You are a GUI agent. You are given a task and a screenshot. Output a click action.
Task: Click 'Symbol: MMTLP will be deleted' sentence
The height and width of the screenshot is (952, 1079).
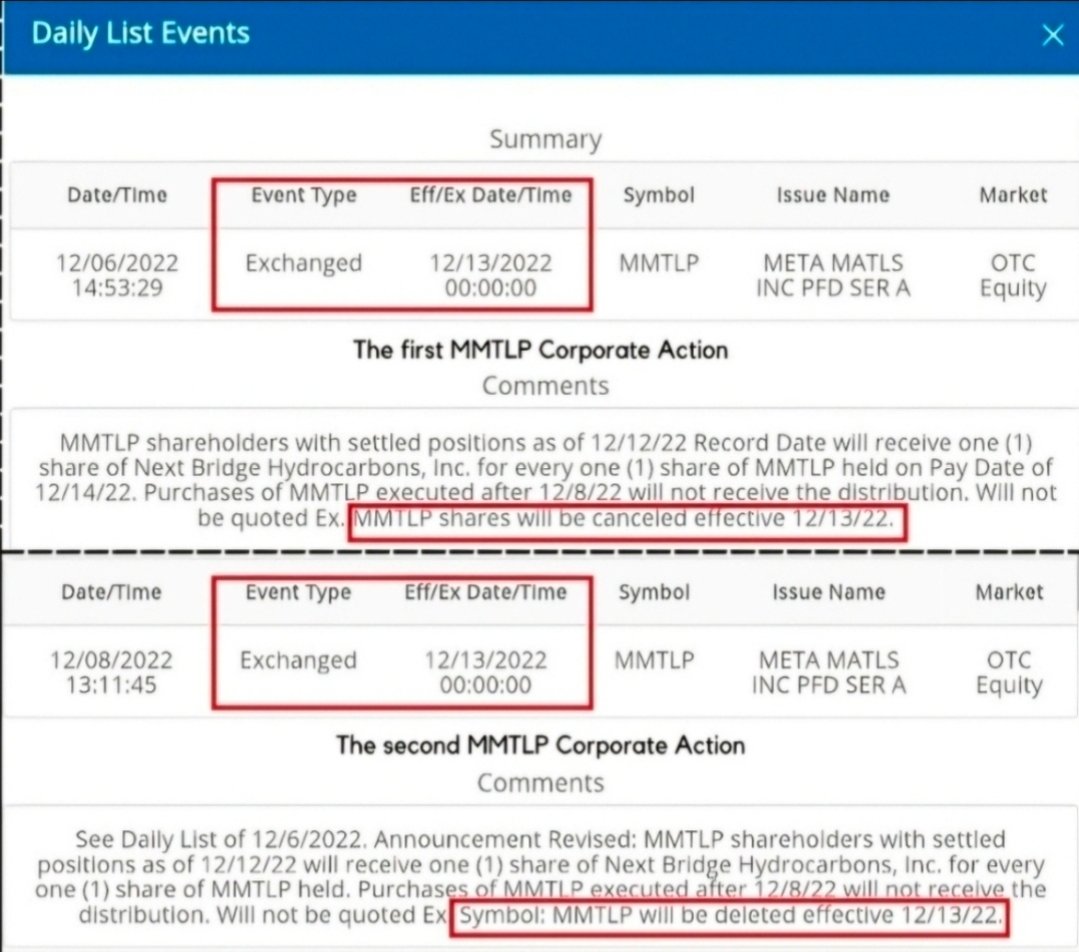tap(731, 916)
